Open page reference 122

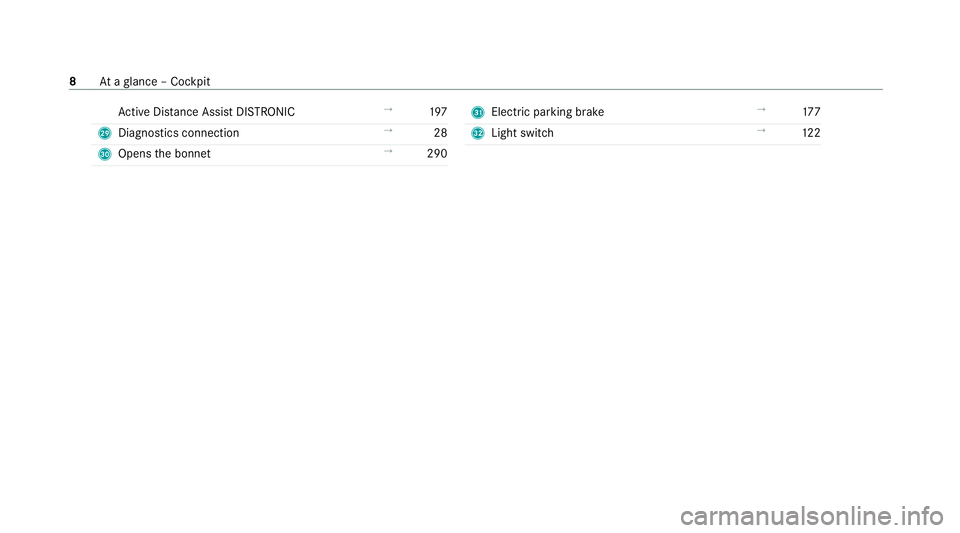(811, 133)
